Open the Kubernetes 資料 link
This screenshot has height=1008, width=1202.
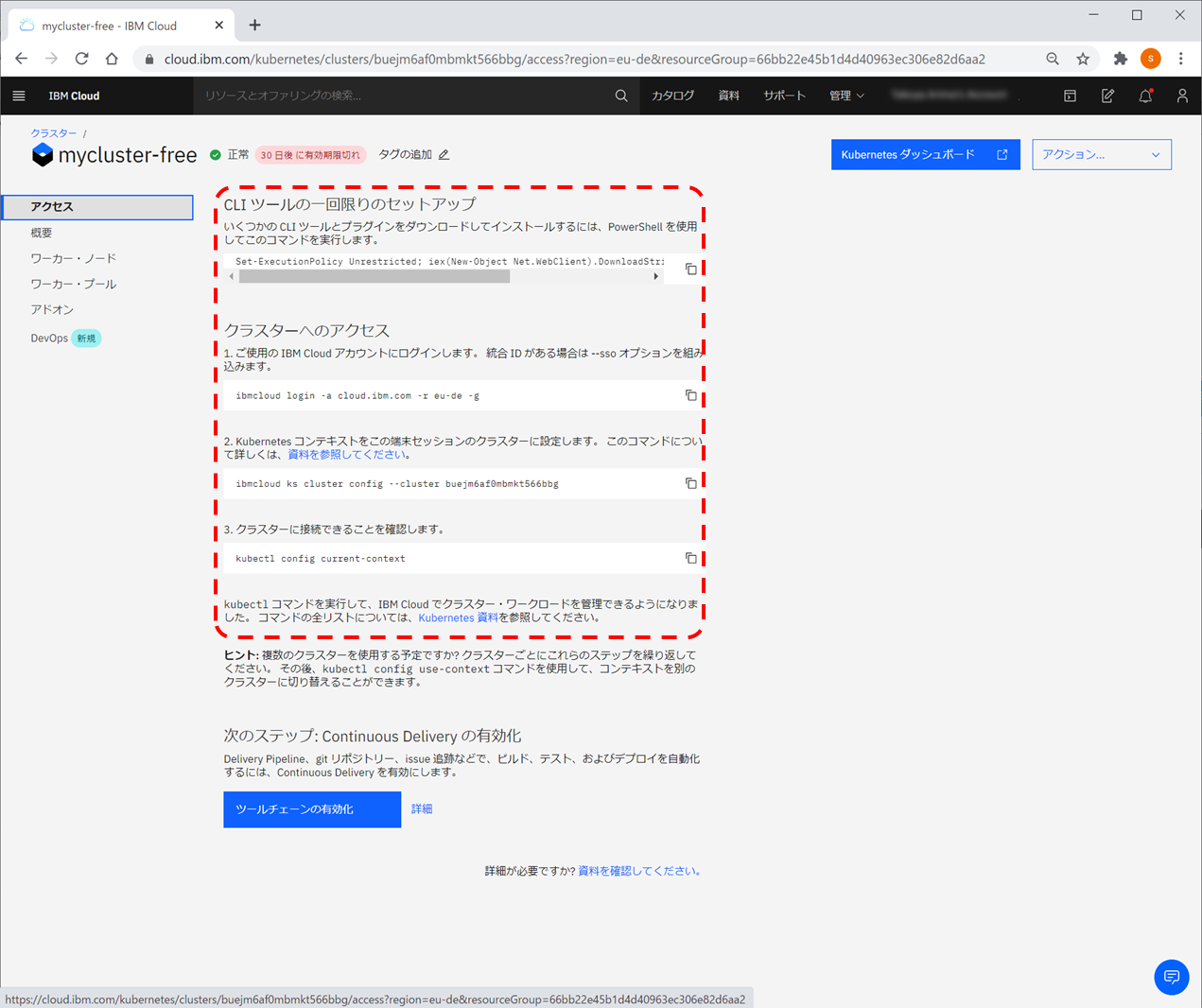(459, 618)
